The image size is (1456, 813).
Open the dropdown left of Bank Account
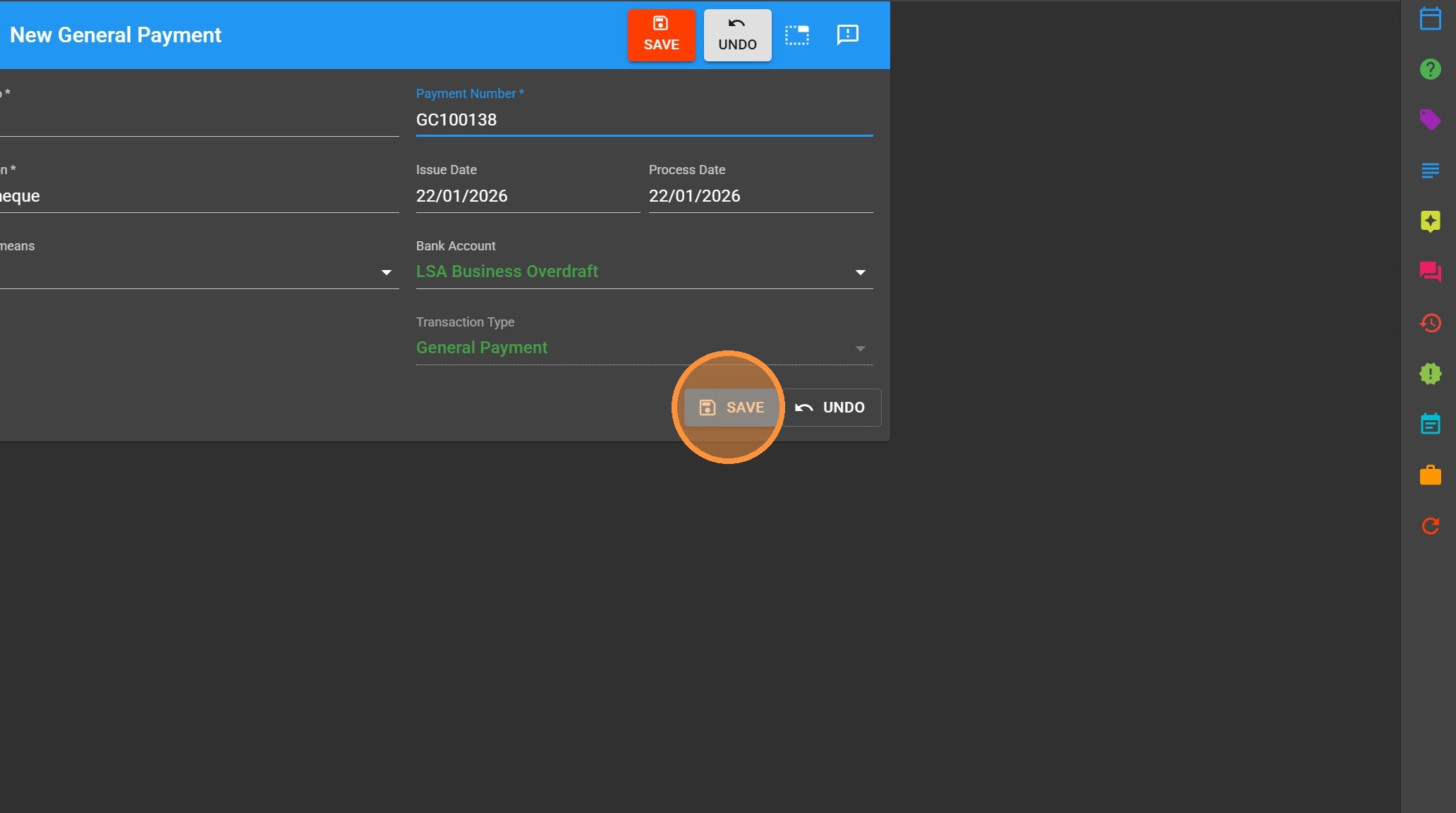pyautogui.click(x=386, y=272)
